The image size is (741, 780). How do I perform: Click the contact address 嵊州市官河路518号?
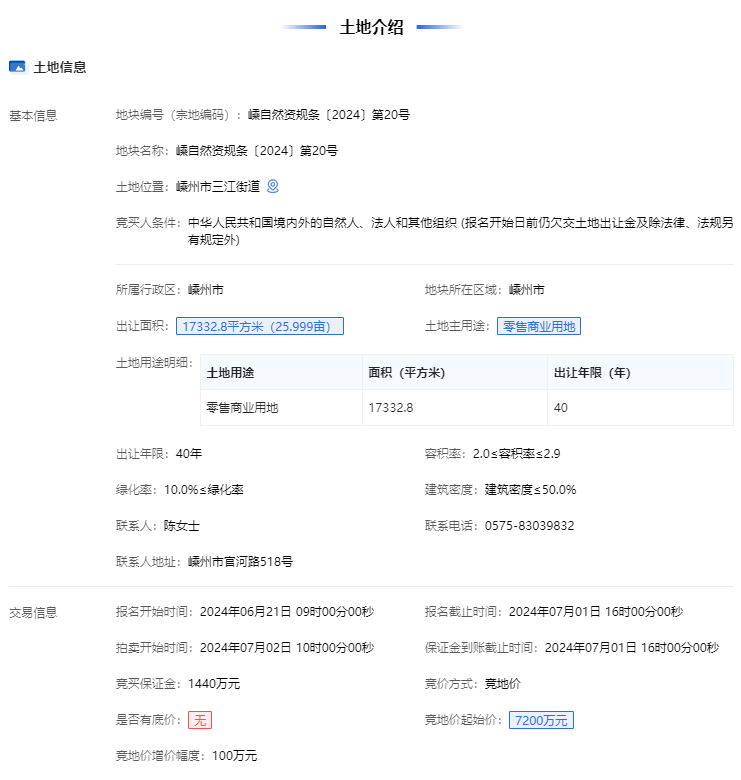coord(240,562)
